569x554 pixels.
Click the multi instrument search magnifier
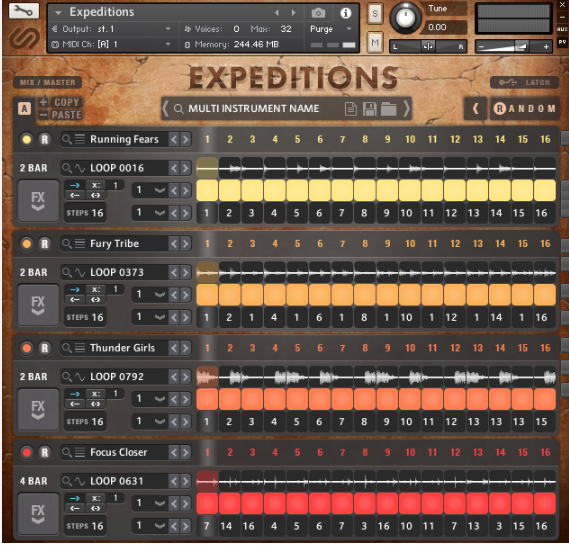coord(178,108)
